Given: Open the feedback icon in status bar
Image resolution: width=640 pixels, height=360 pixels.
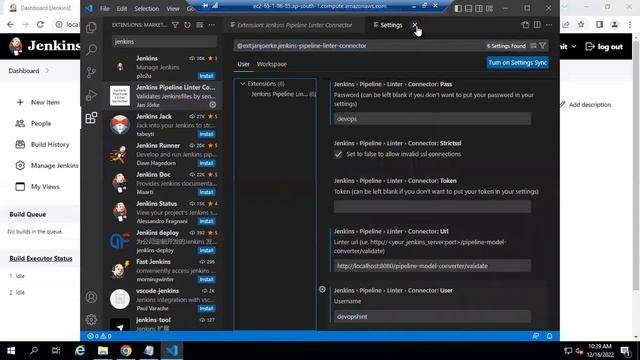Looking at the screenshot, I should coord(536,336).
